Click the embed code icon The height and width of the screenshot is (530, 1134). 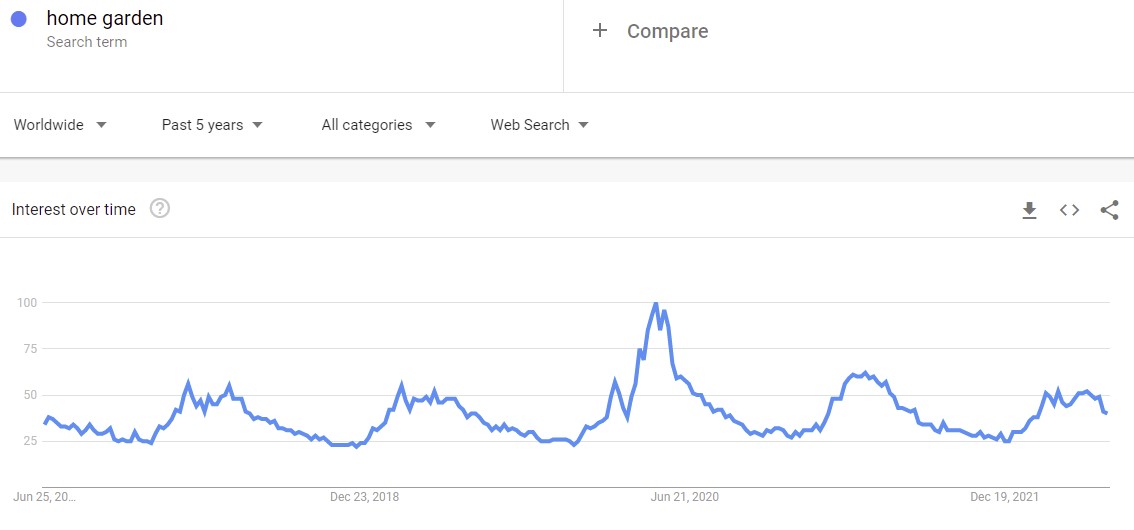point(1069,210)
